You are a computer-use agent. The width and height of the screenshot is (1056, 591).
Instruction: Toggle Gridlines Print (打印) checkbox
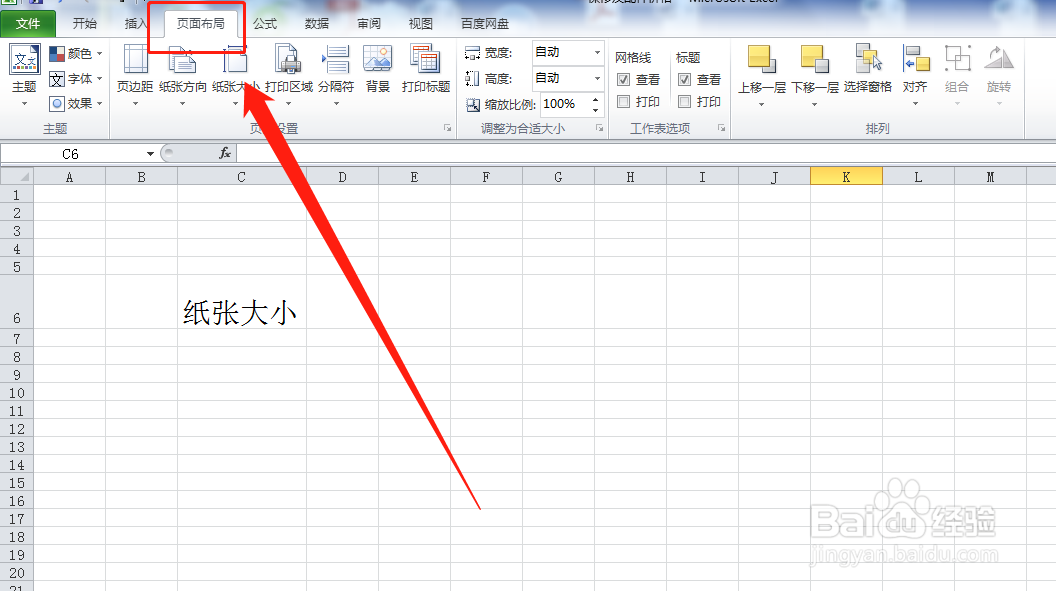[x=624, y=102]
